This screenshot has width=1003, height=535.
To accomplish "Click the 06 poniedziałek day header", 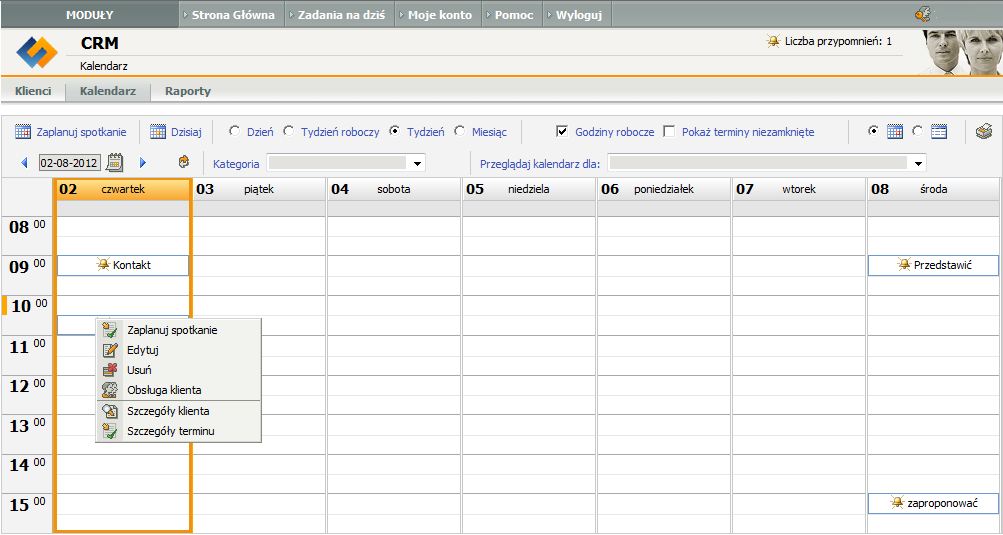I will pyautogui.click(x=664, y=189).
